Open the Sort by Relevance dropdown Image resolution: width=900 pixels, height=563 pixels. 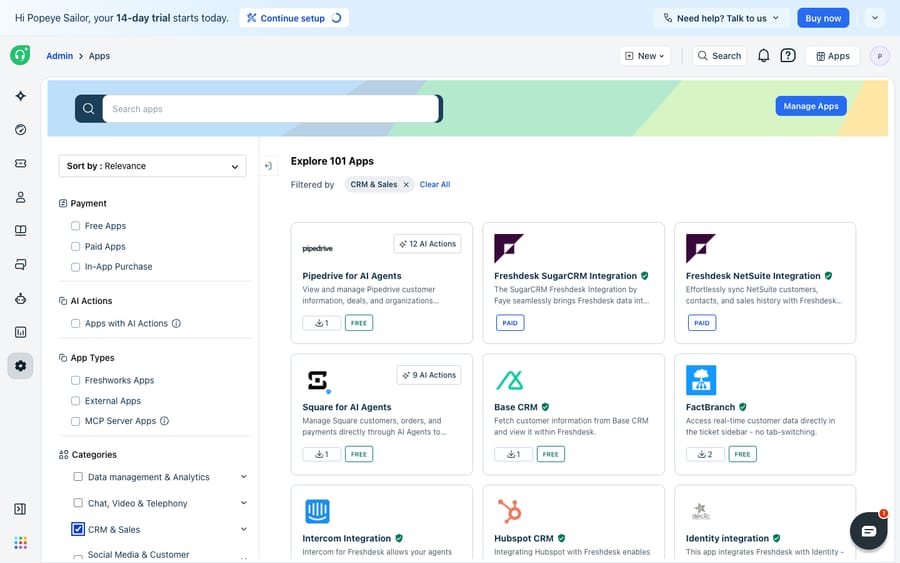[x=152, y=166]
